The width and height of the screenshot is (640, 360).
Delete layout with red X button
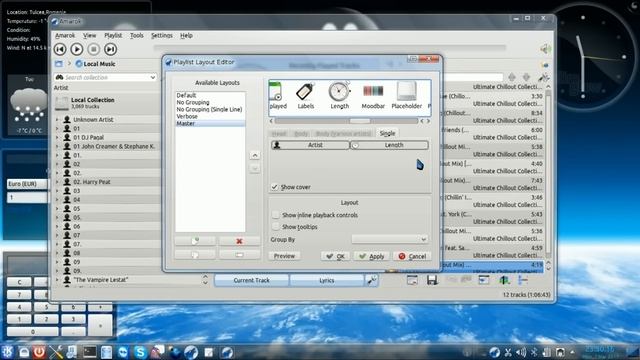pos(240,241)
